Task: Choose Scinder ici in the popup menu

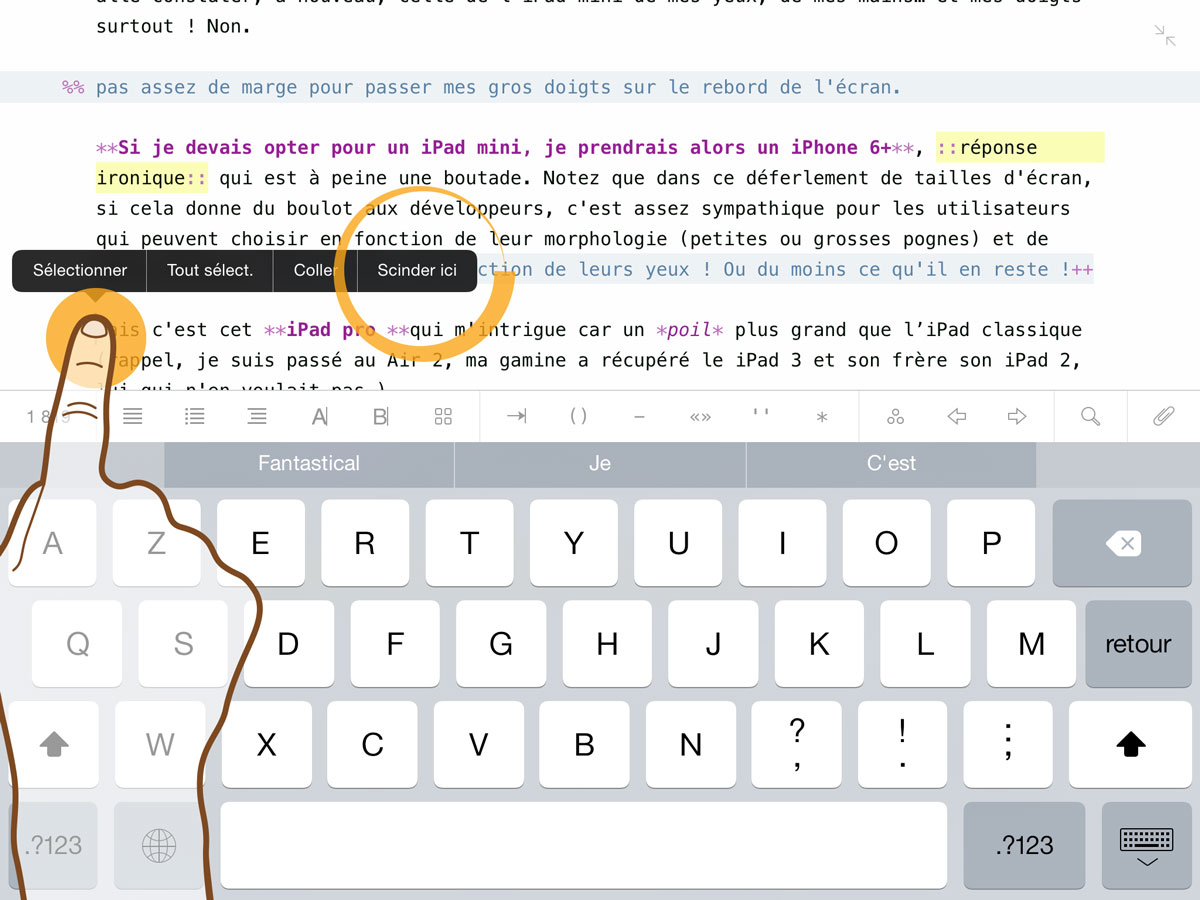Action: (x=417, y=270)
